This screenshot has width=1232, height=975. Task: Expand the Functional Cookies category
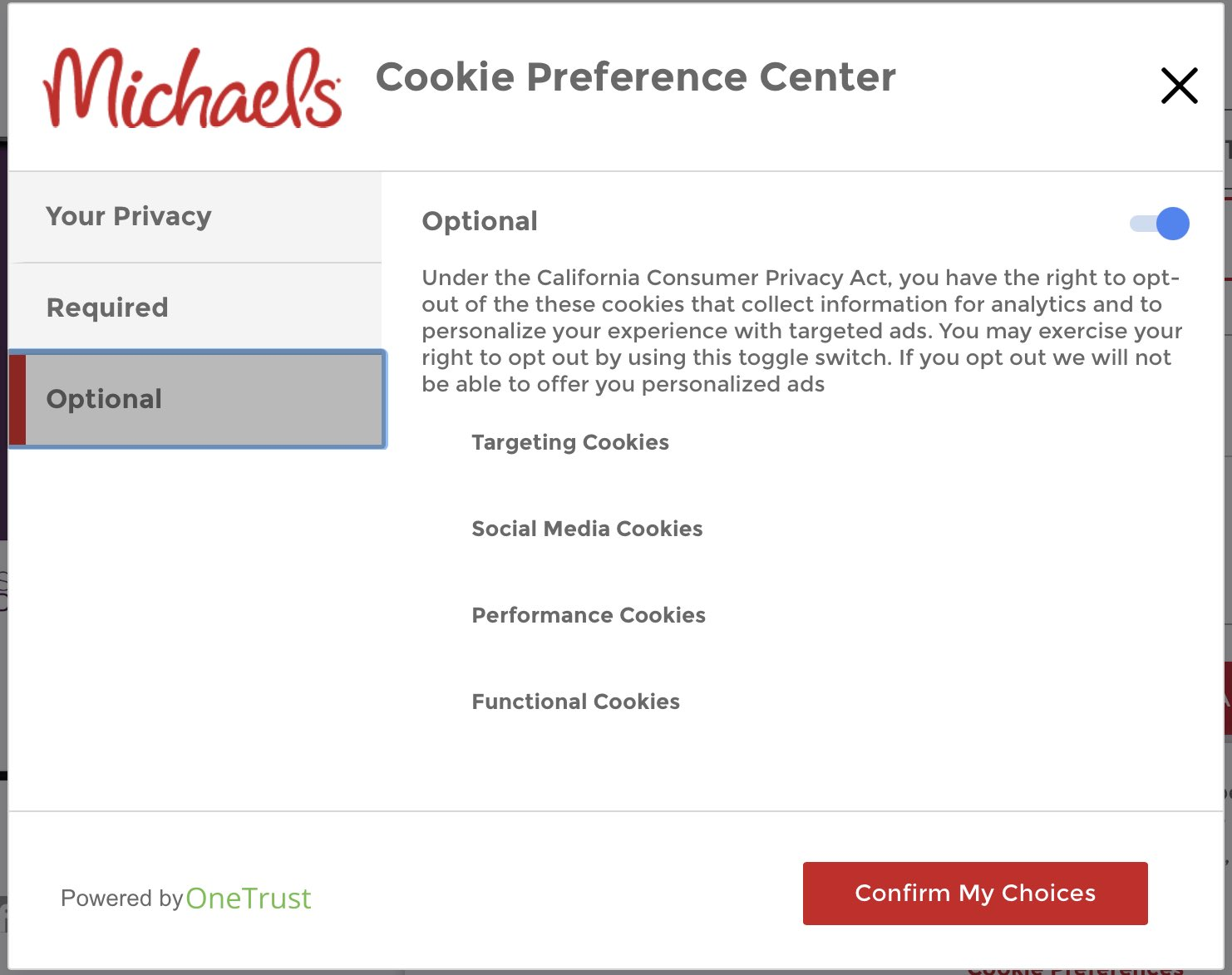pyautogui.click(x=576, y=702)
